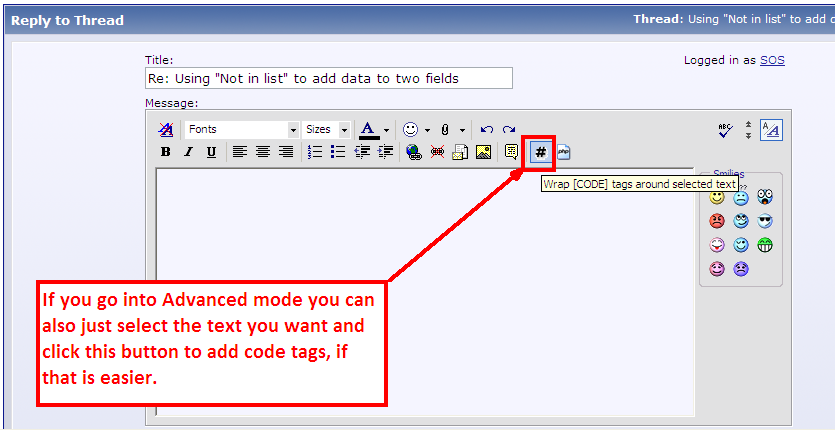Image resolution: width=835 pixels, height=431 pixels.
Task: Align text right
Action: (x=286, y=152)
